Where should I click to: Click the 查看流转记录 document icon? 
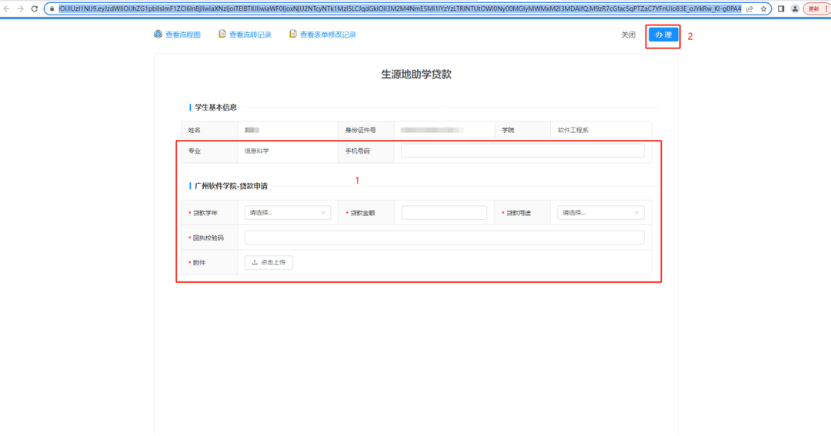pos(223,35)
